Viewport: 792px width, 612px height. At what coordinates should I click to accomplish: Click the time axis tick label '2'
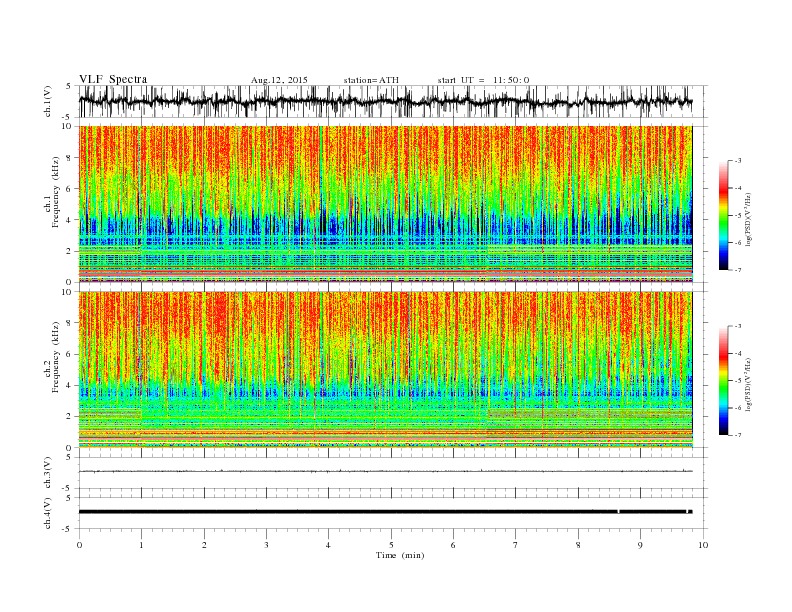click(x=204, y=545)
